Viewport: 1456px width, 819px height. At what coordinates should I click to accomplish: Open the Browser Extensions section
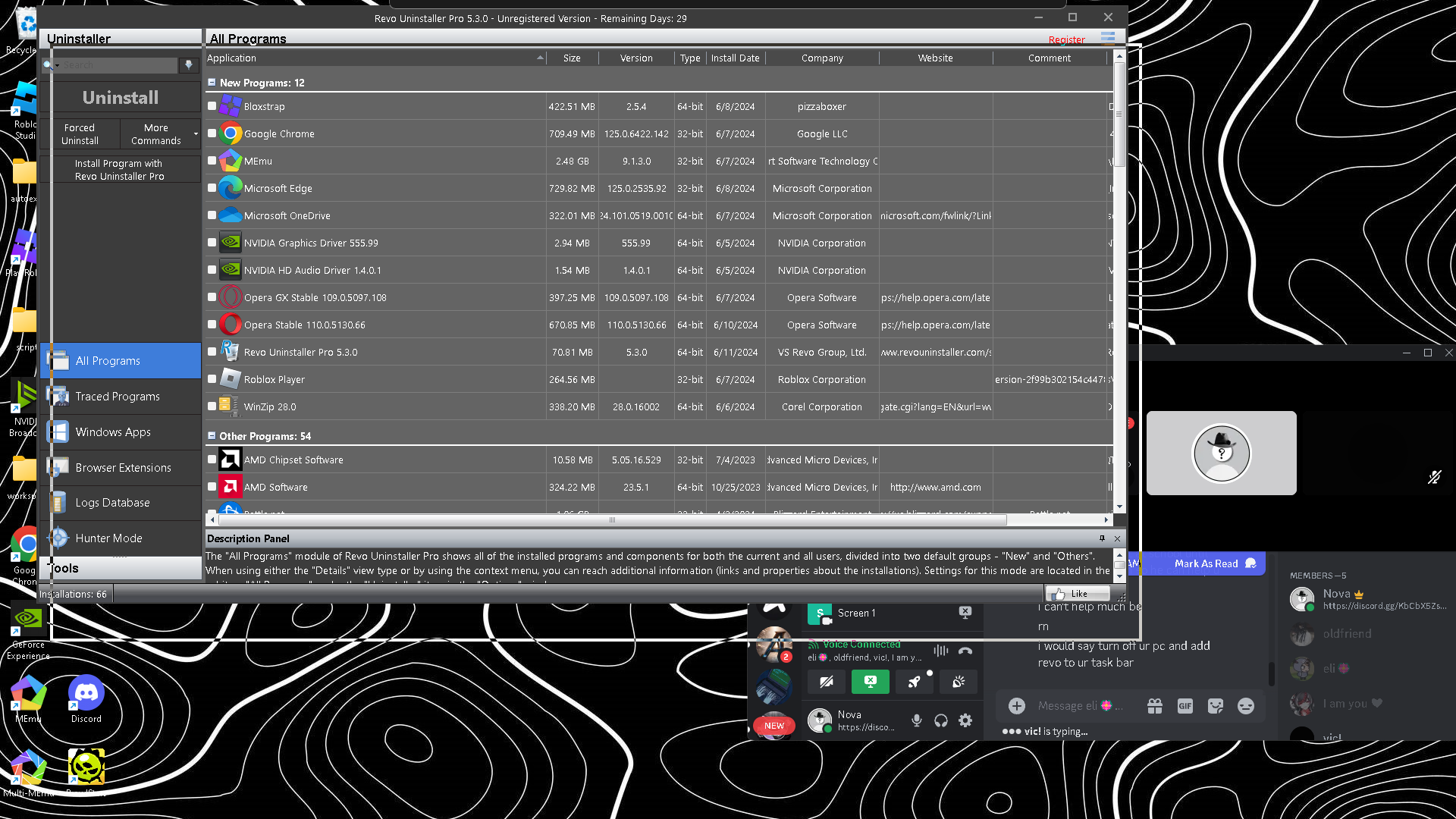[x=123, y=468]
